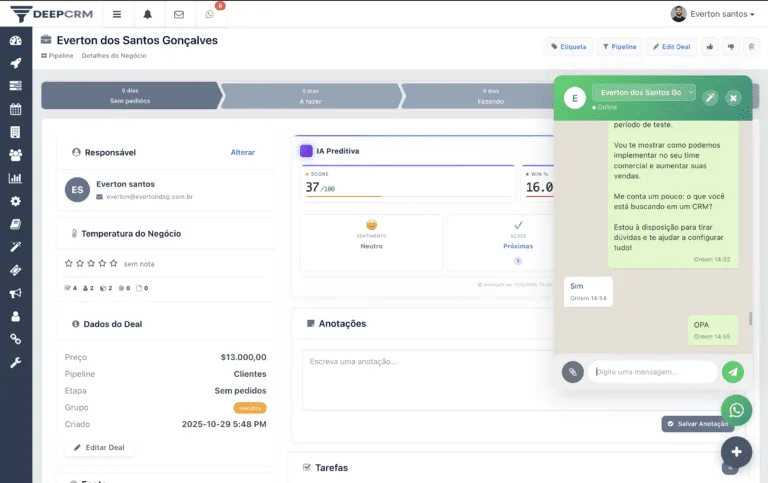Click the "Sim" chat message
This screenshot has height=483, width=768.
tap(588, 292)
